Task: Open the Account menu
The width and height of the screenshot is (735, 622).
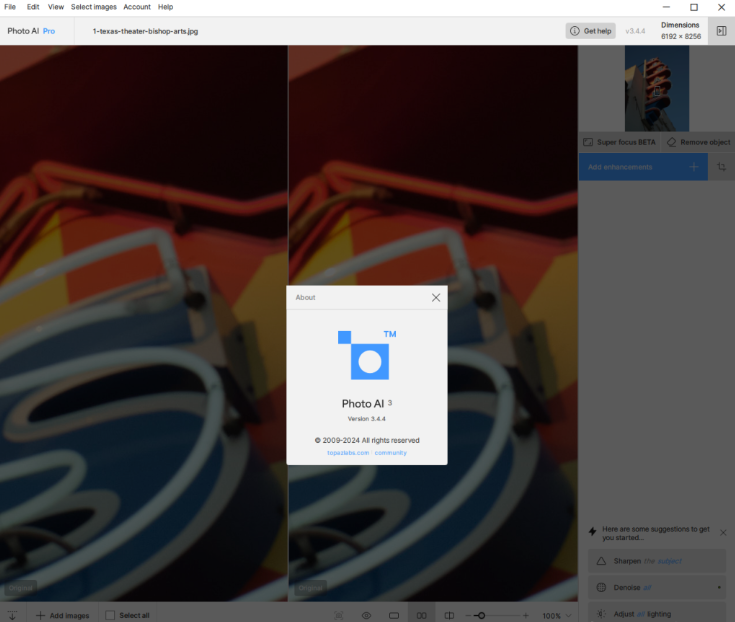Action: click(137, 7)
